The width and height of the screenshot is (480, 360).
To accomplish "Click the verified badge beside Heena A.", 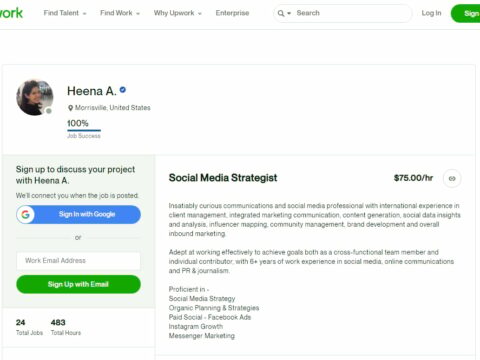I will point(123,90).
